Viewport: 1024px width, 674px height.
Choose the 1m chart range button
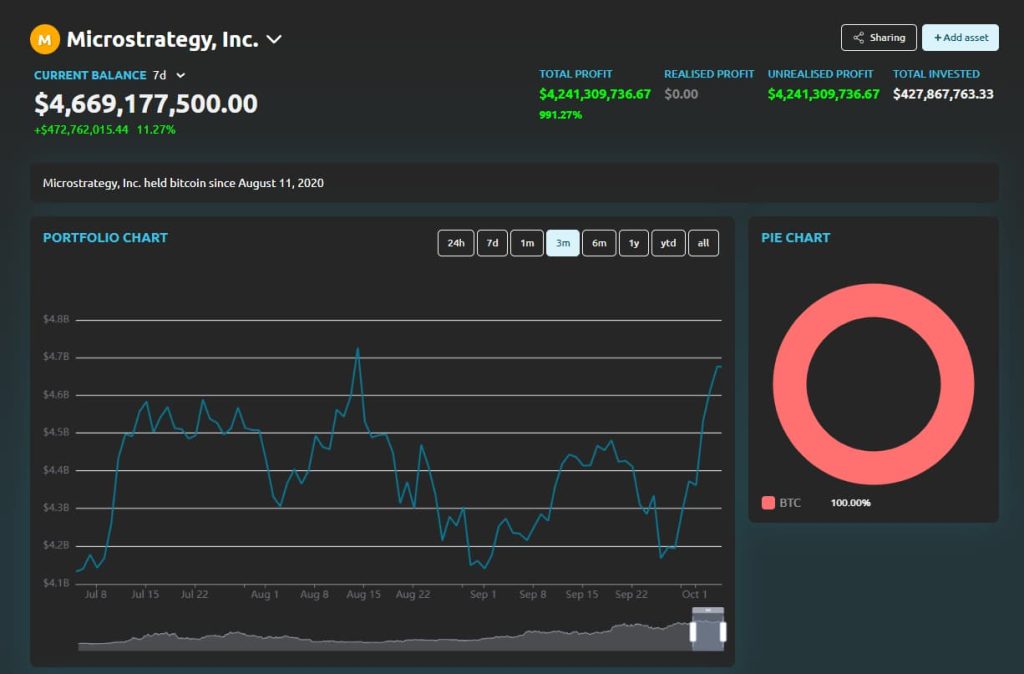pos(527,243)
